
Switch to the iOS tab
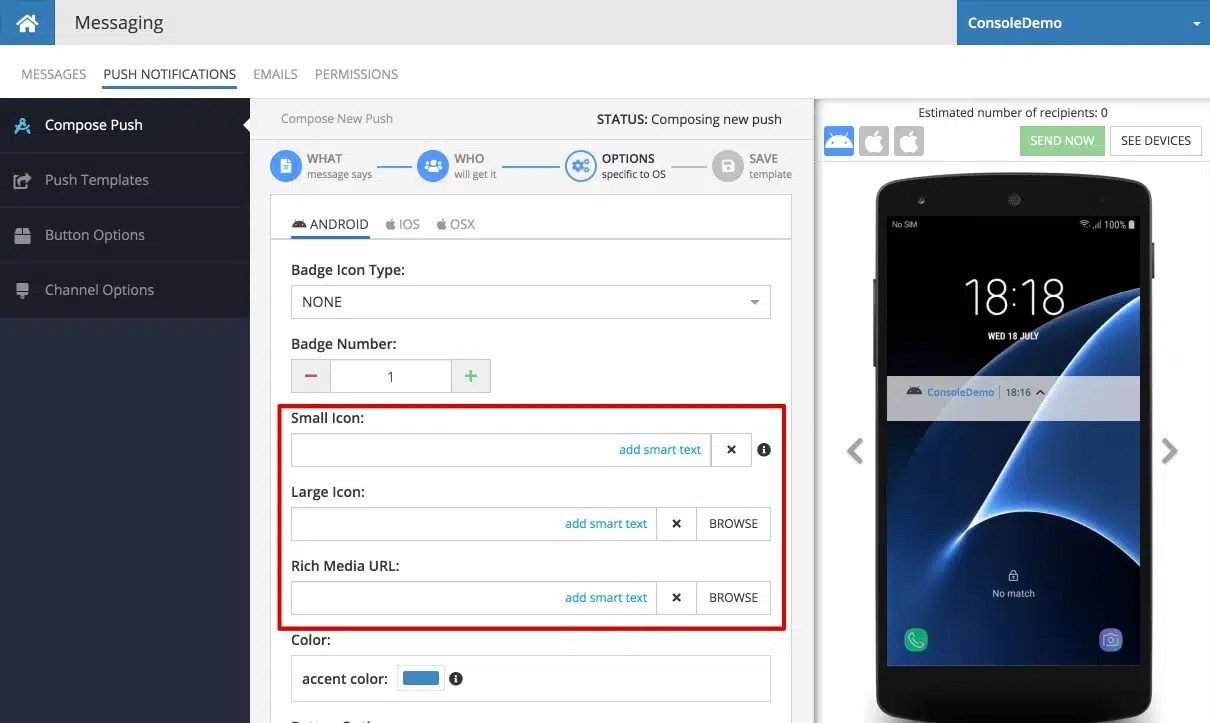tap(402, 223)
